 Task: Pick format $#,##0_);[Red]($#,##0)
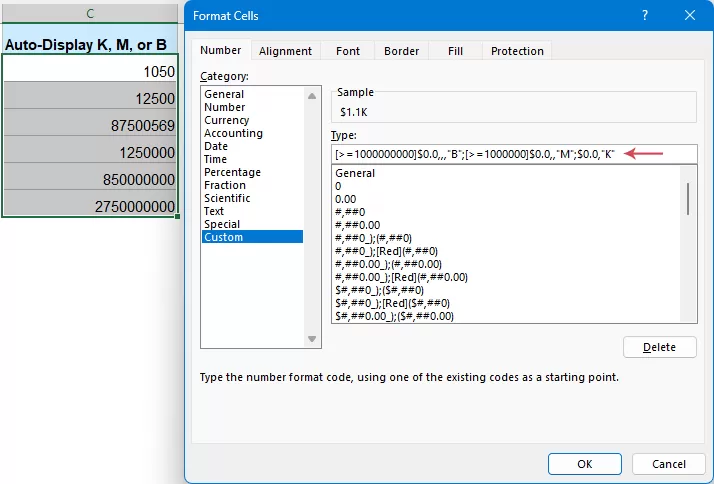pyautogui.click(x=506, y=303)
